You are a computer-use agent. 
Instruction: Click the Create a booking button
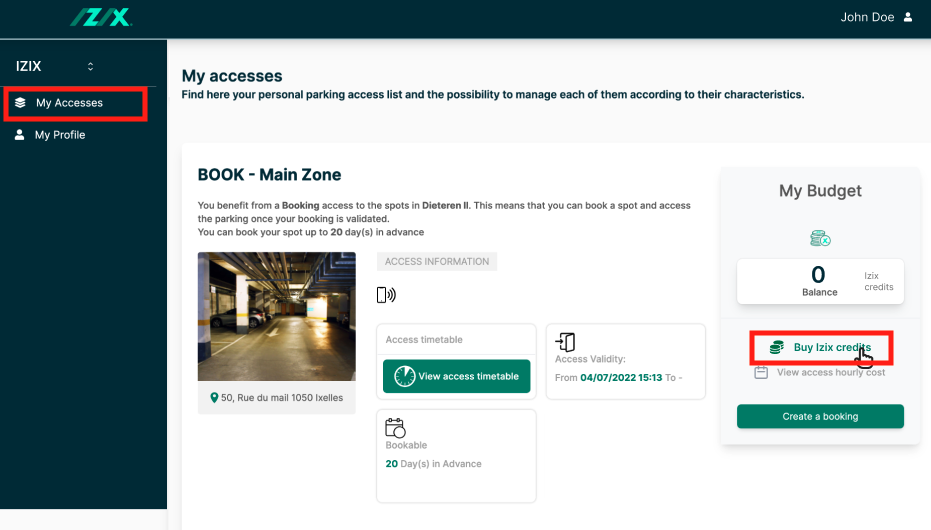pyautogui.click(x=820, y=416)
